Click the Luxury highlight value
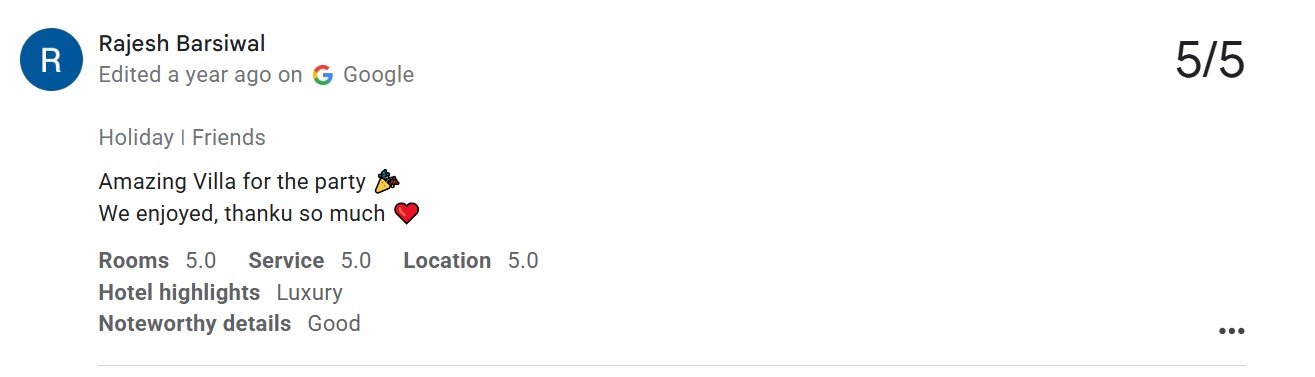This screenshot has width=1315, height=377. (x=309, y=293)
